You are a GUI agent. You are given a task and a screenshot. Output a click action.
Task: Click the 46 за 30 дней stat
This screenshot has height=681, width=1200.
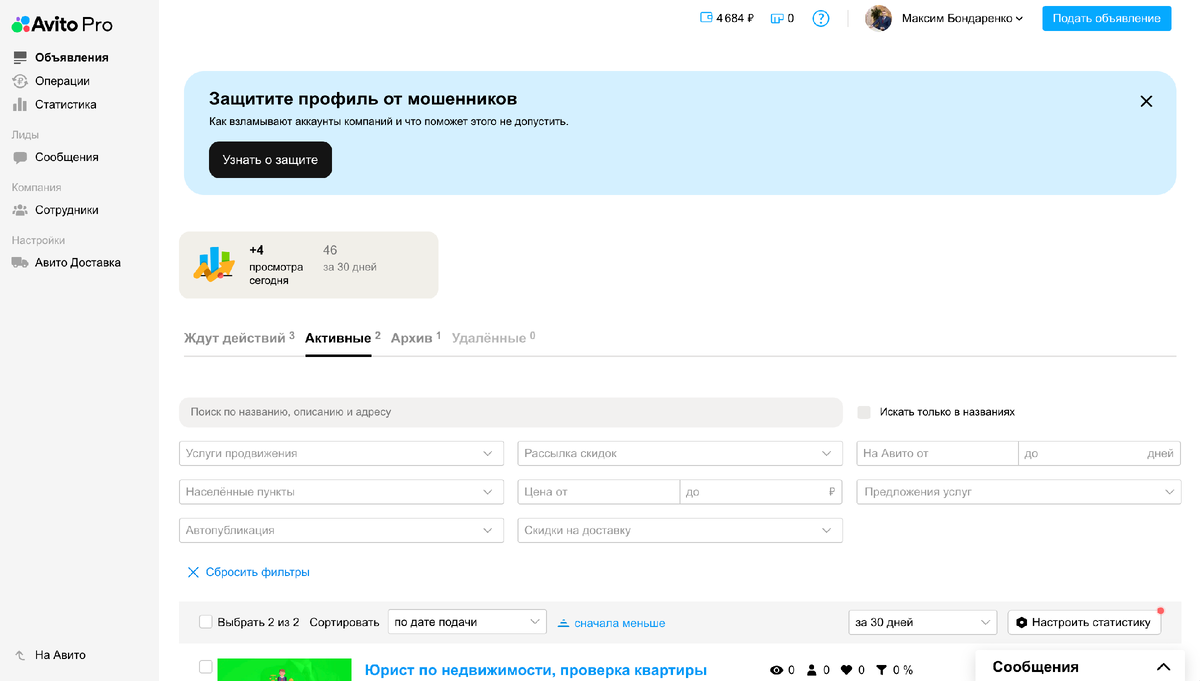(x=350, y=258)
